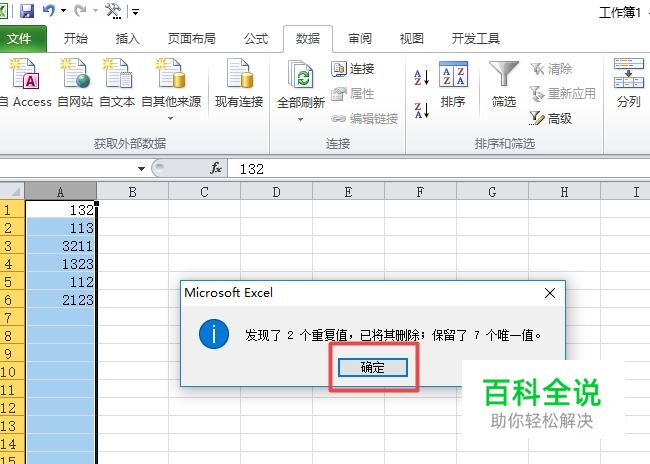This screenshot has width=650, height=464.
Task: Select column B header
Action: click(133, 192)
